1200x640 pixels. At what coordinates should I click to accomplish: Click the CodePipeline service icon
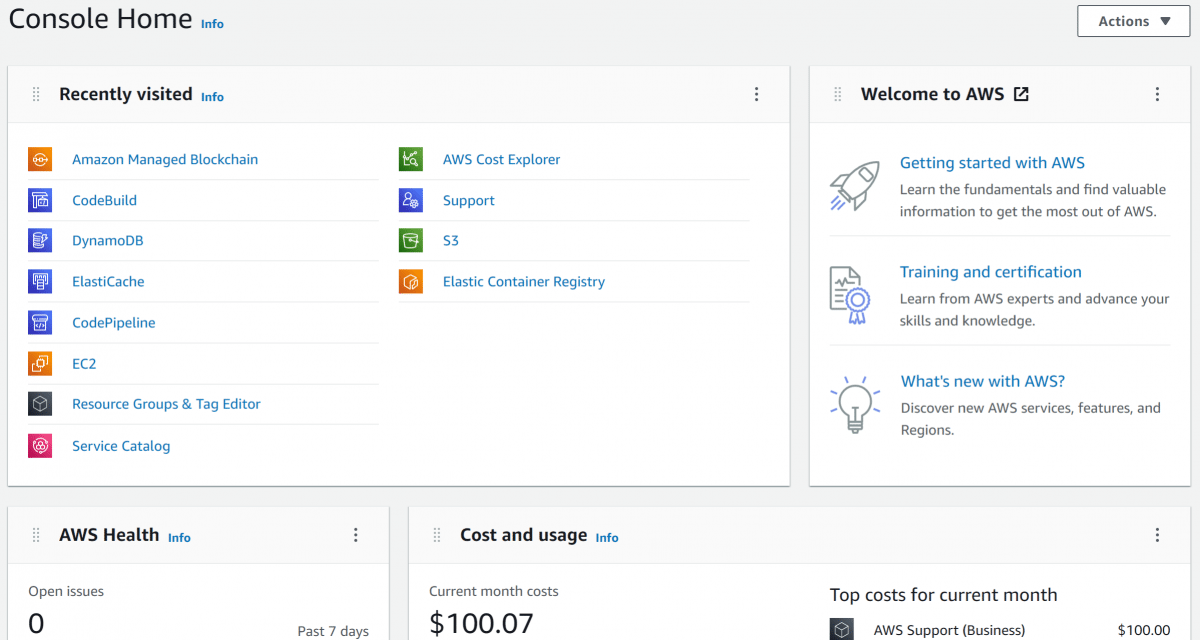40,323
